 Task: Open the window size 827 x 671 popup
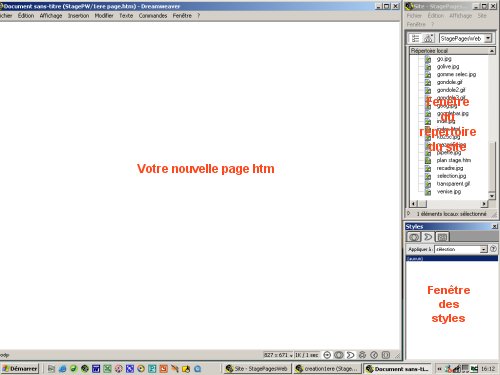(x=278, y=355)
